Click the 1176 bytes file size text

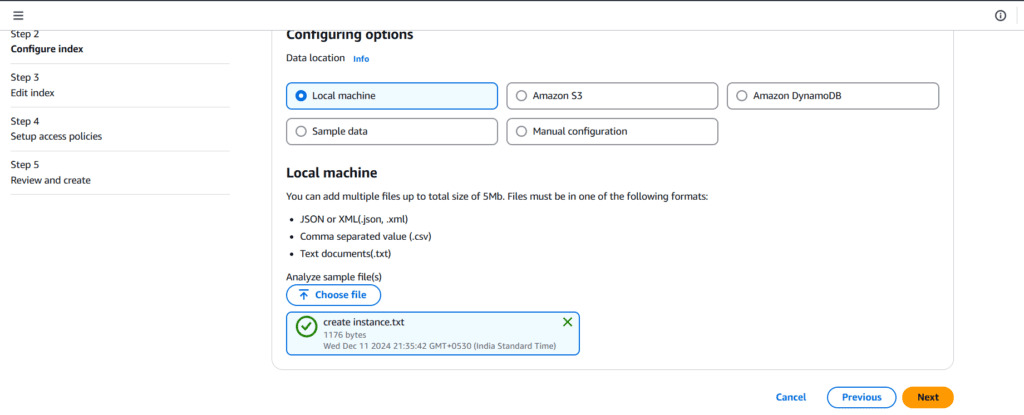(x=345, y=335)
